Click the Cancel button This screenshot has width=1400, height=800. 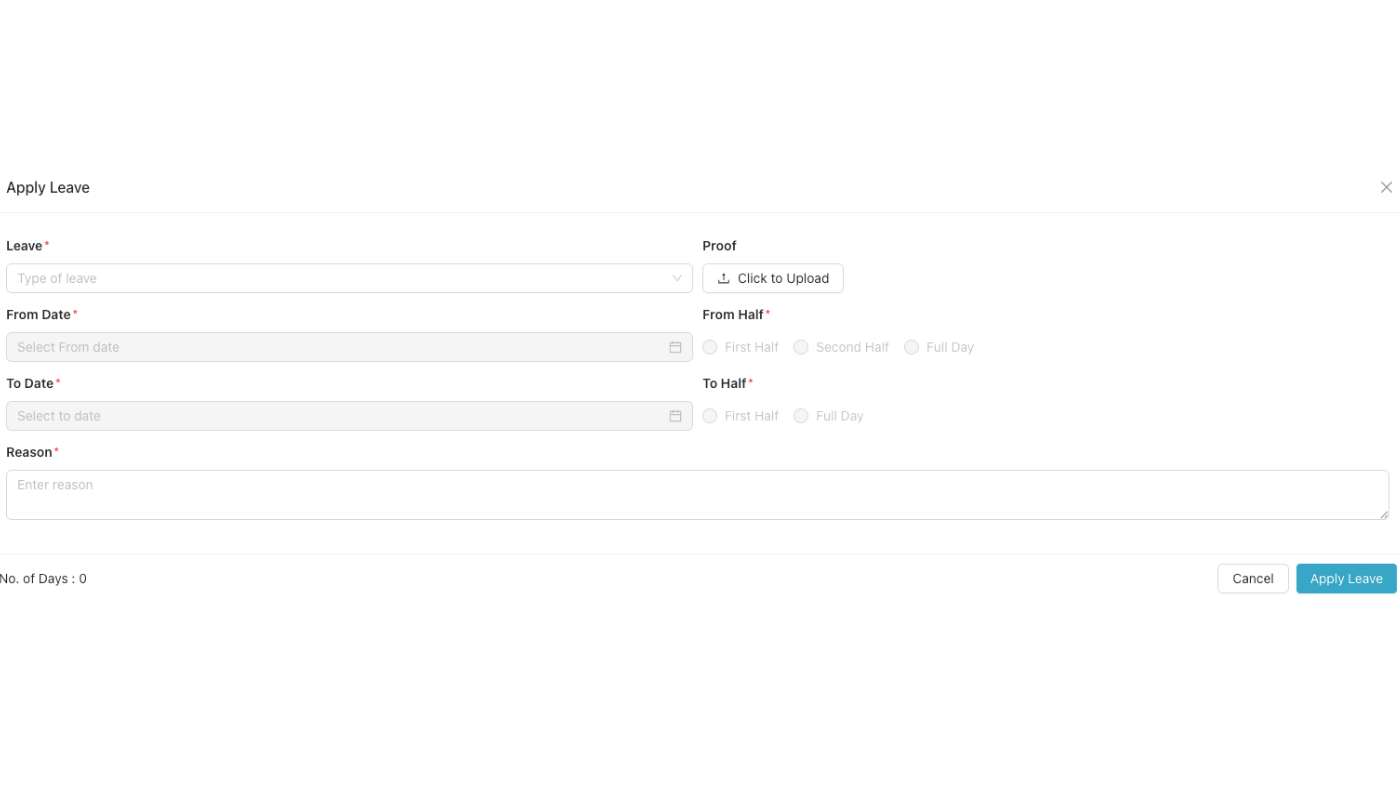point(1252,578)
